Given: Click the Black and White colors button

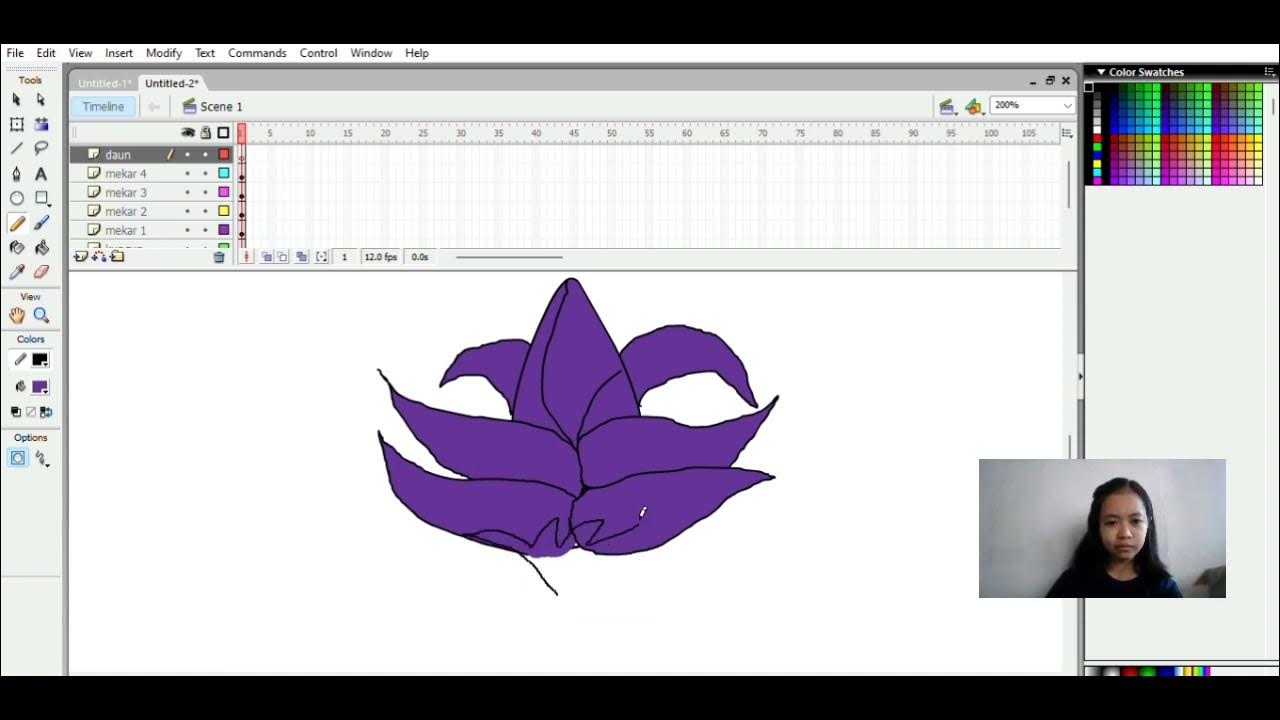Looking at the screenshot, I should (16, 412).
